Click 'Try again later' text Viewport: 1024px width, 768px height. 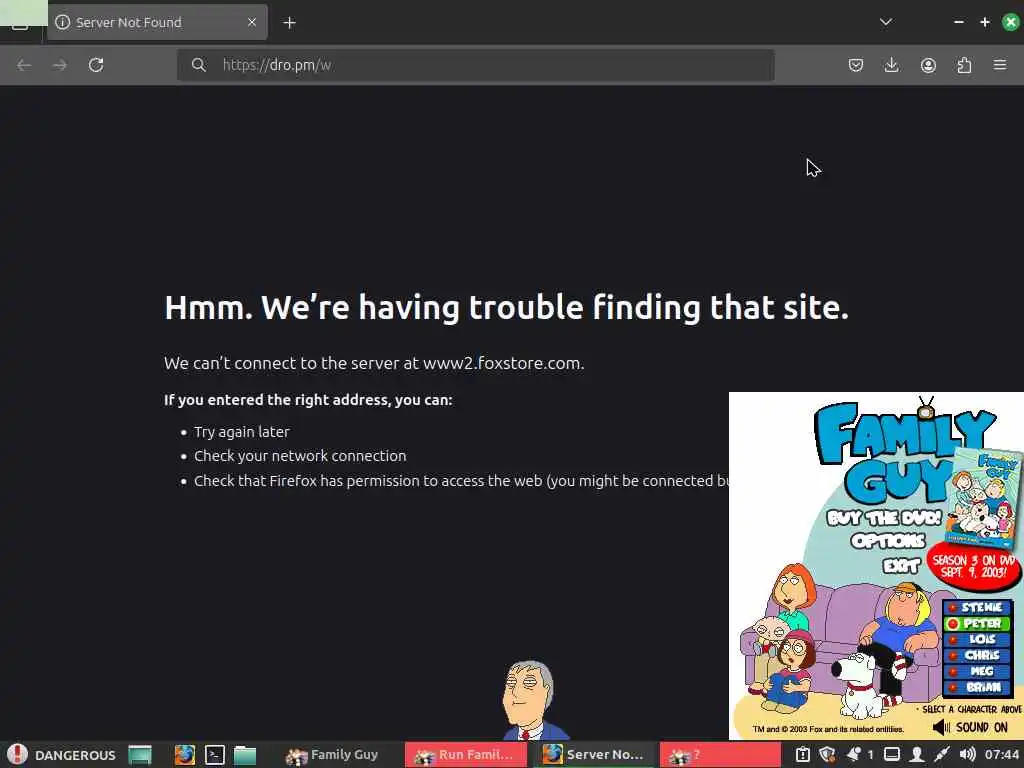[242, 432]
